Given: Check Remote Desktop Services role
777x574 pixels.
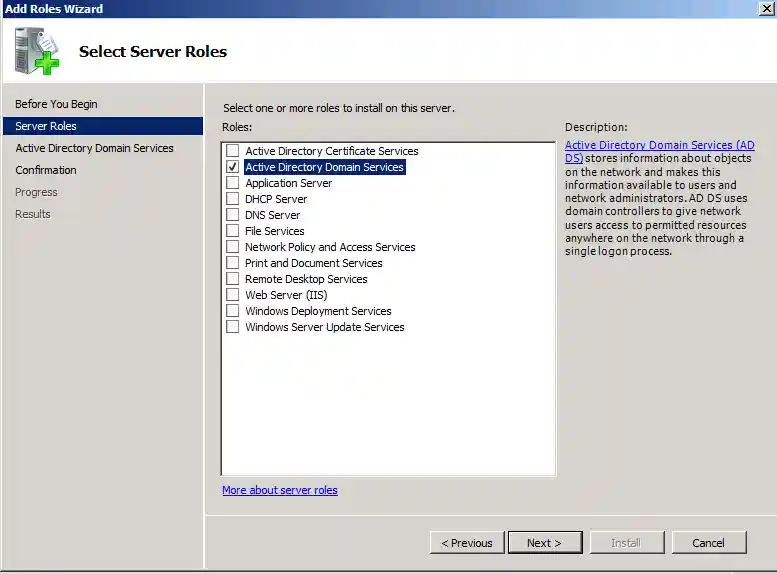Looking at the screenshot, I should point(232,279).
